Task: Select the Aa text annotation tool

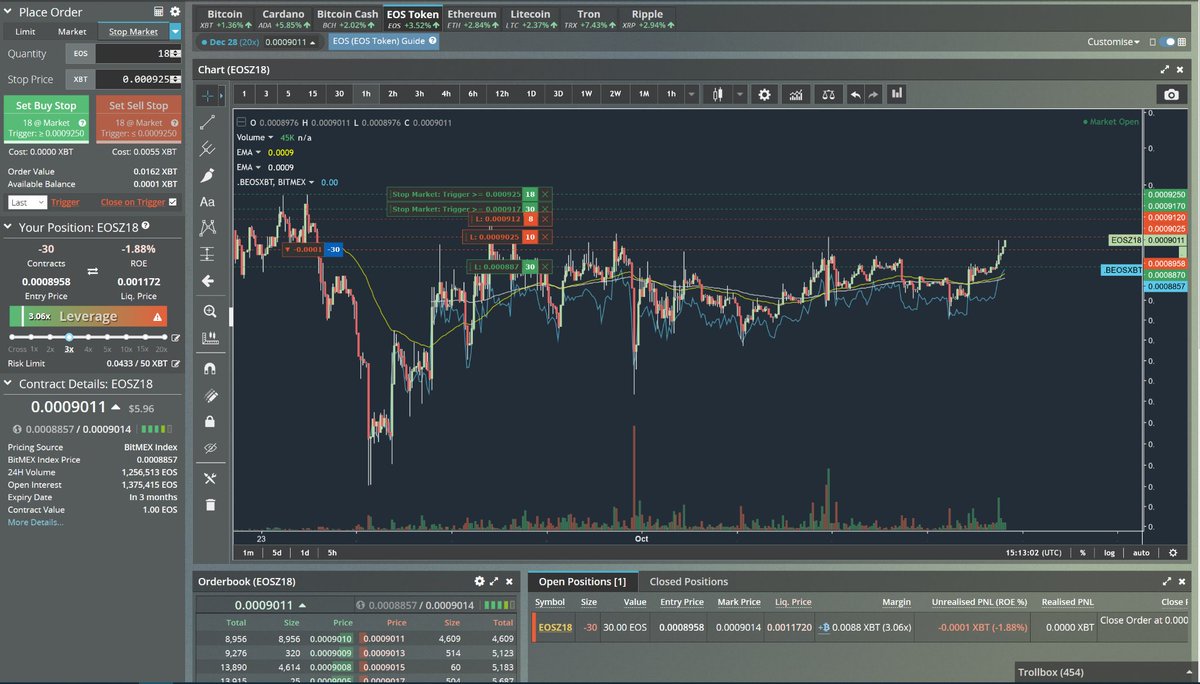Action: coord(208,201)
